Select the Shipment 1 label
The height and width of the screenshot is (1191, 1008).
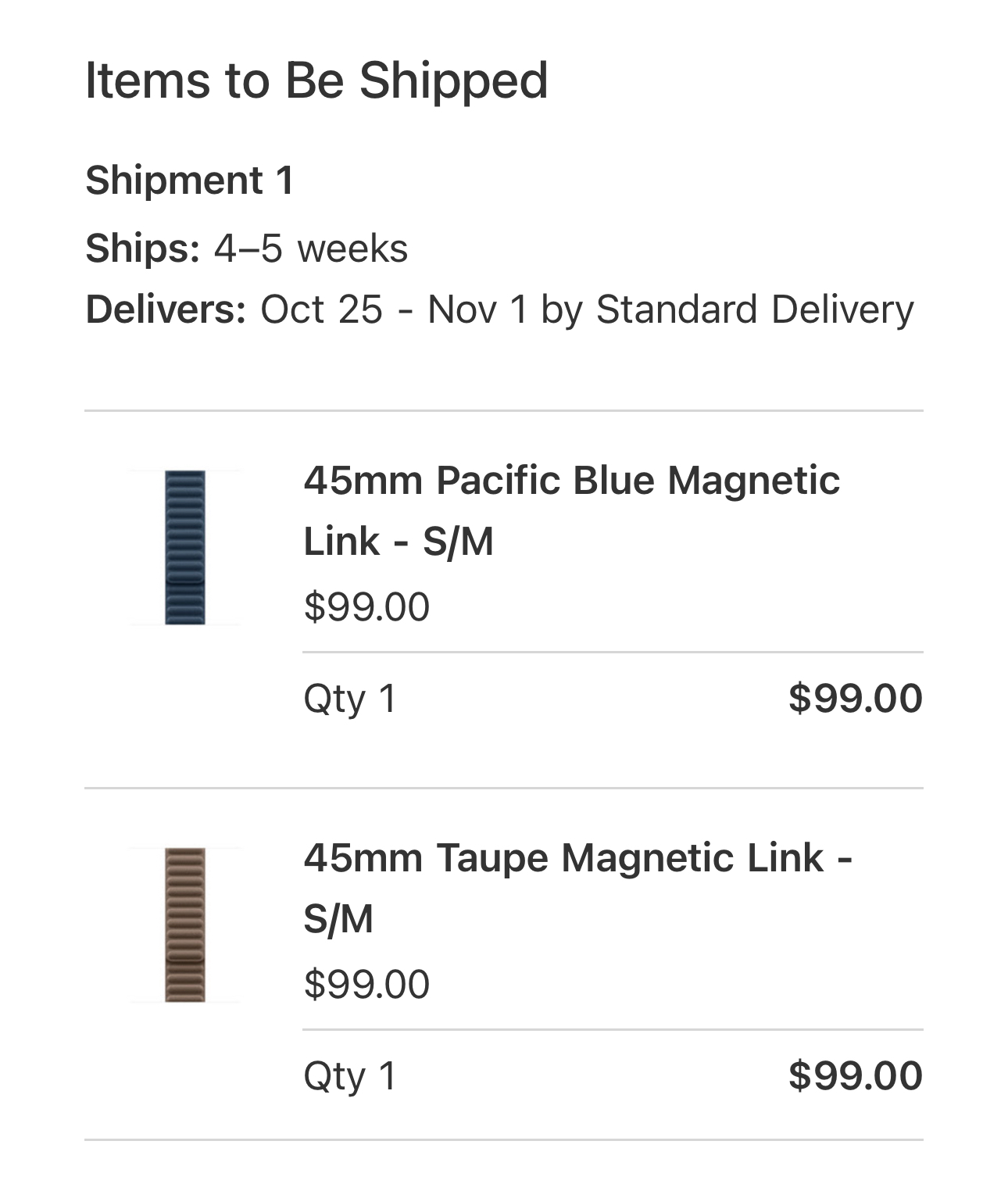(x=190, y=181)
